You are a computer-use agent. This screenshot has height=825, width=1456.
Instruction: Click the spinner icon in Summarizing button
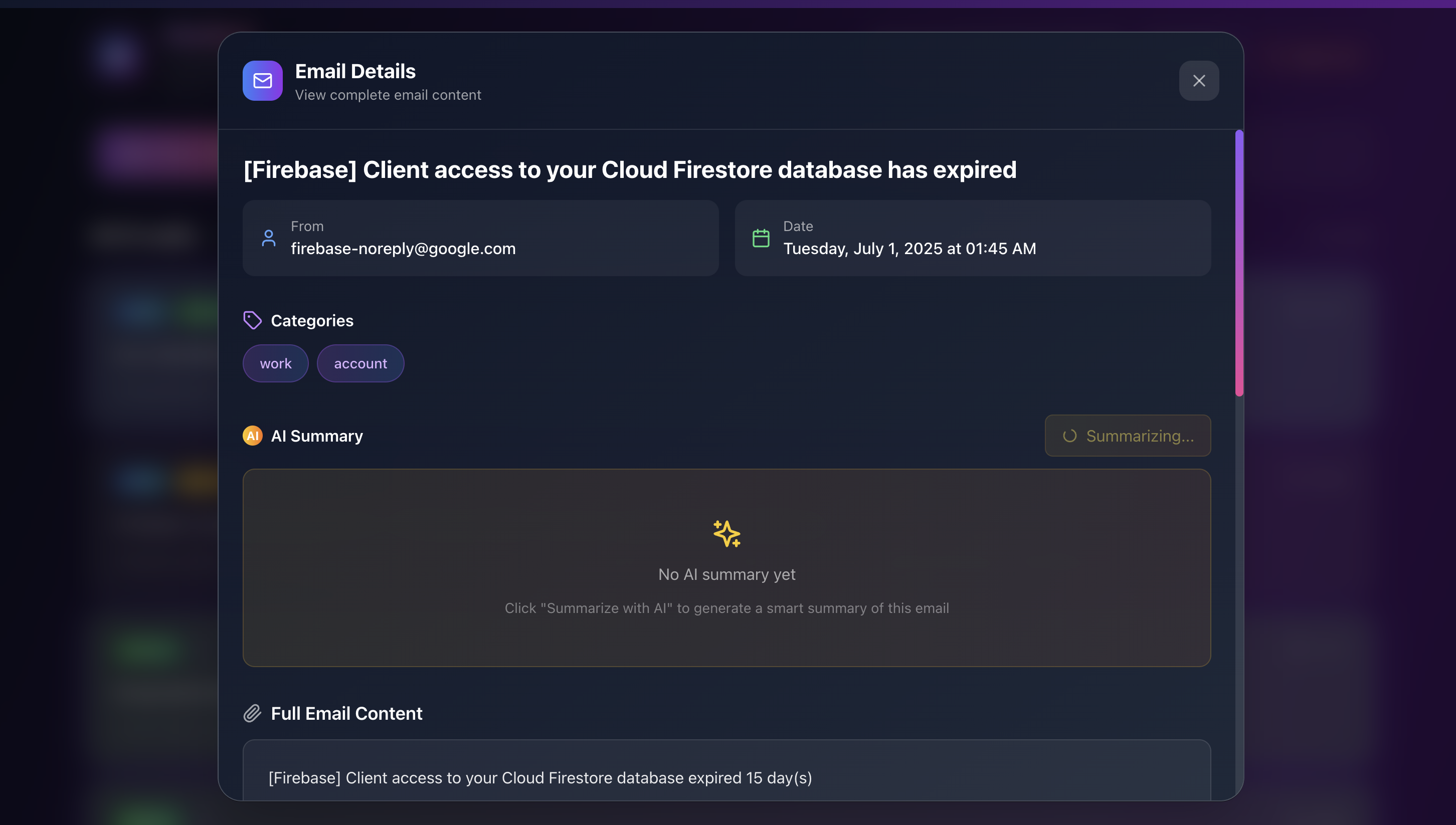tap(1069, 436)
